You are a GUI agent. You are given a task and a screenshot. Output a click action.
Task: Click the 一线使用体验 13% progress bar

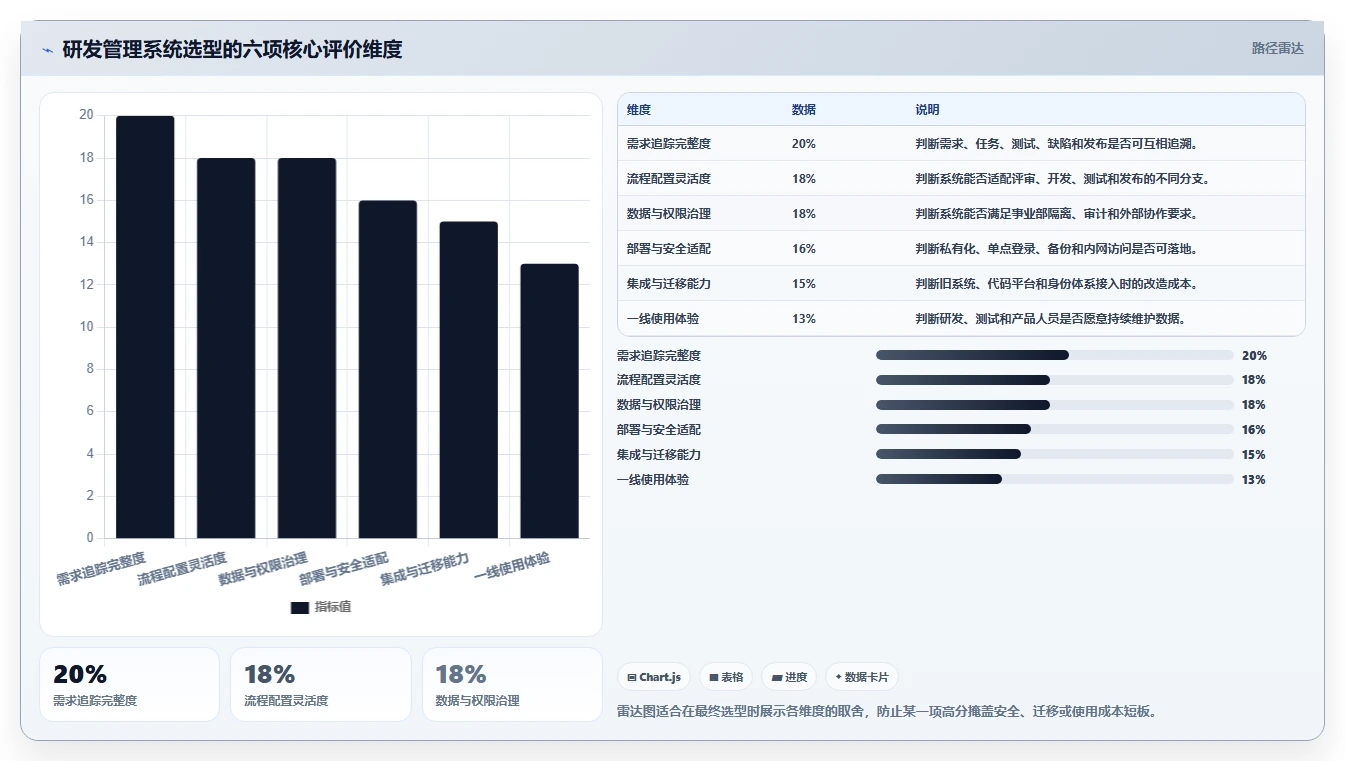pyautogui.click(x=1055, y=479)
